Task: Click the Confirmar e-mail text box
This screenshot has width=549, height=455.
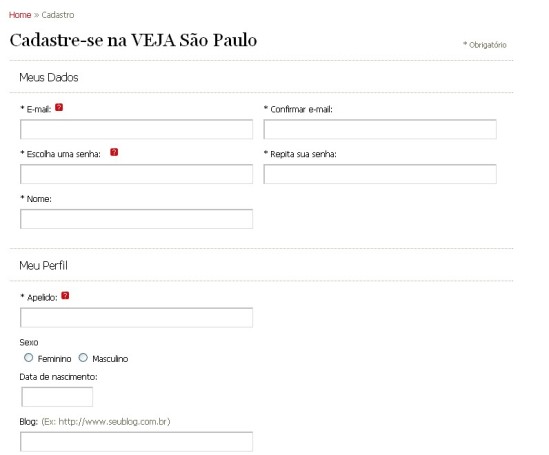Action: click(x=380, y=129)
